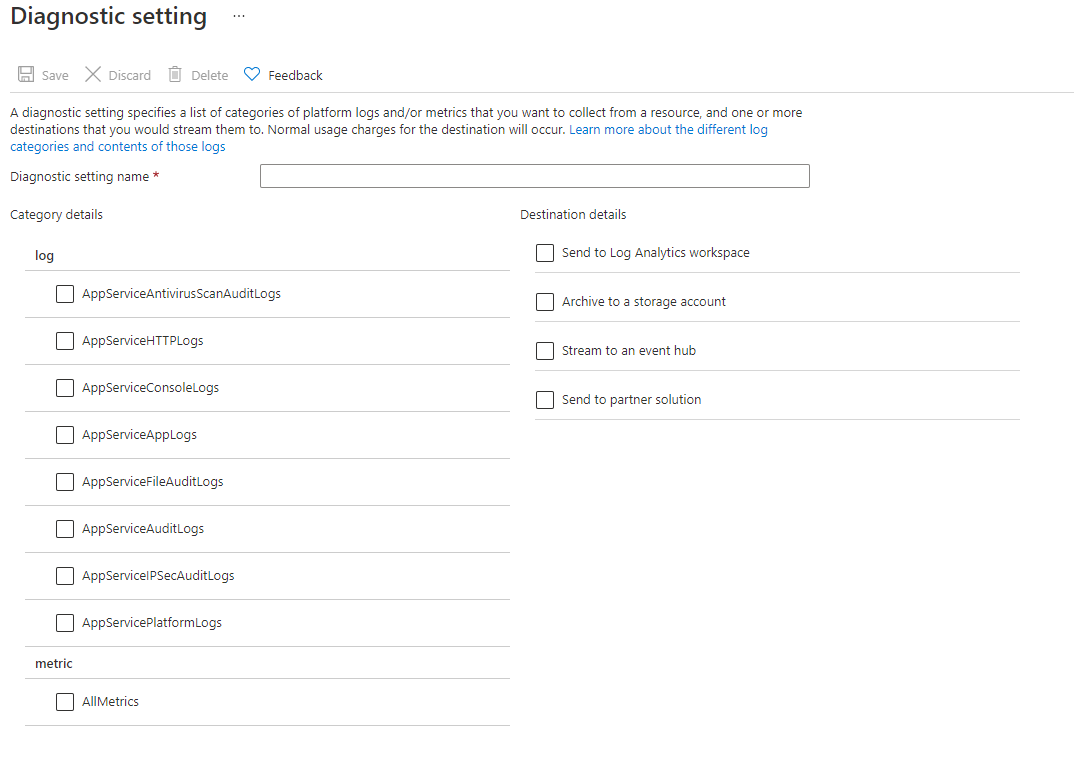Enable AppServiceFileAuditLogs checkbox

65,482
